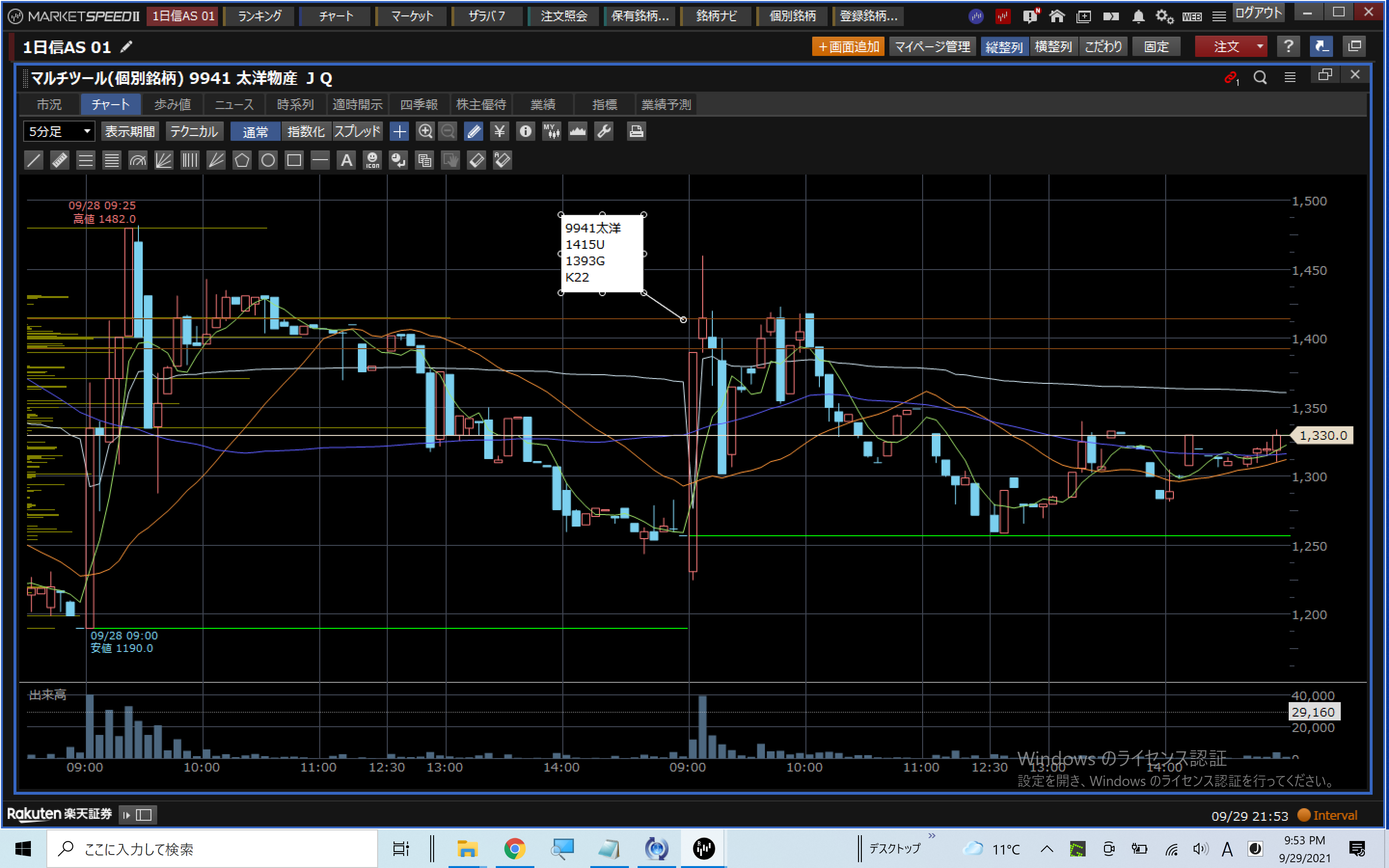Select the text annotation tool
Viewport: 1389px width, 868px height.
coord(346,160)
